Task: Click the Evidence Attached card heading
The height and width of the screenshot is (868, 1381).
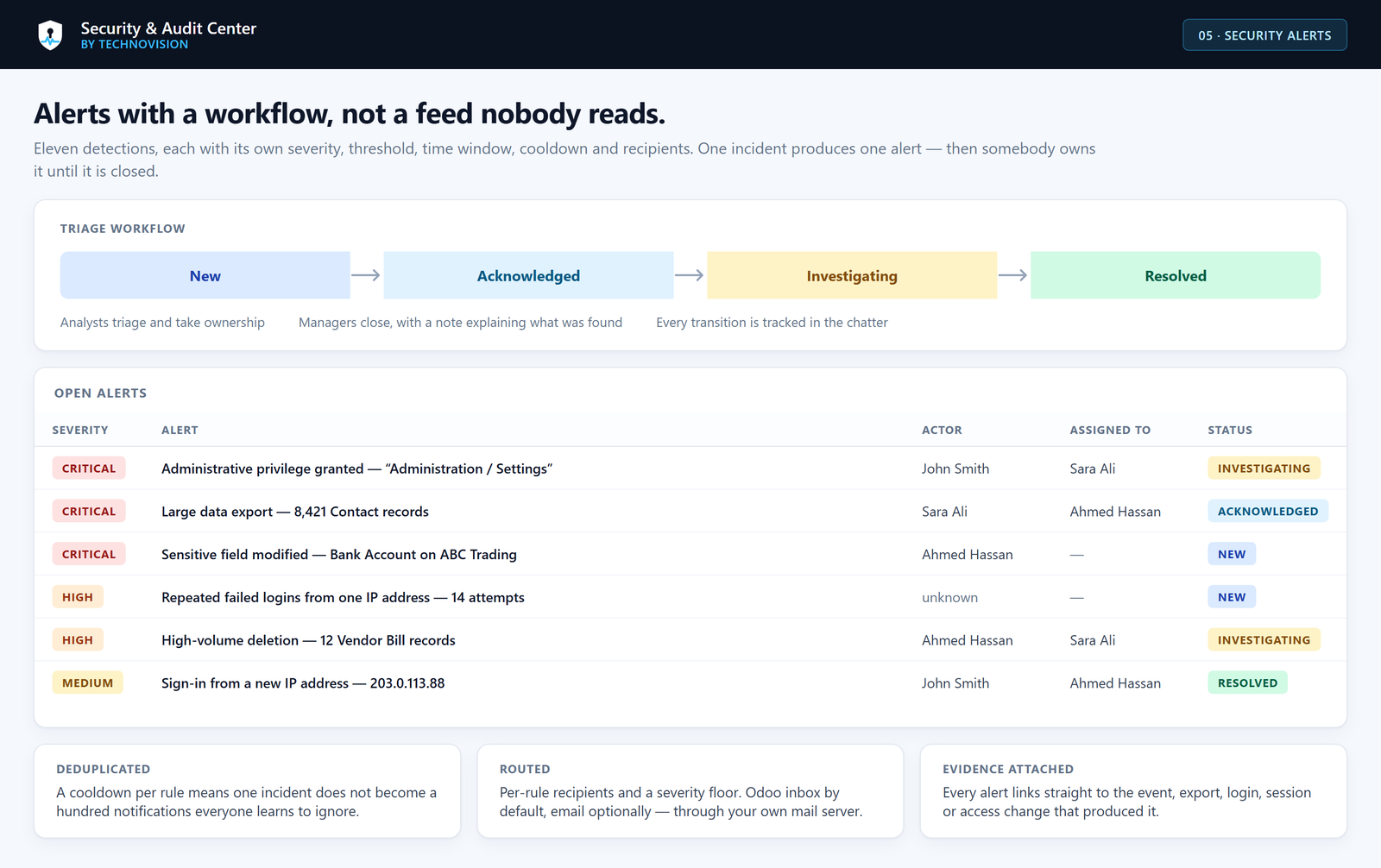Action: pos(1008,769)
